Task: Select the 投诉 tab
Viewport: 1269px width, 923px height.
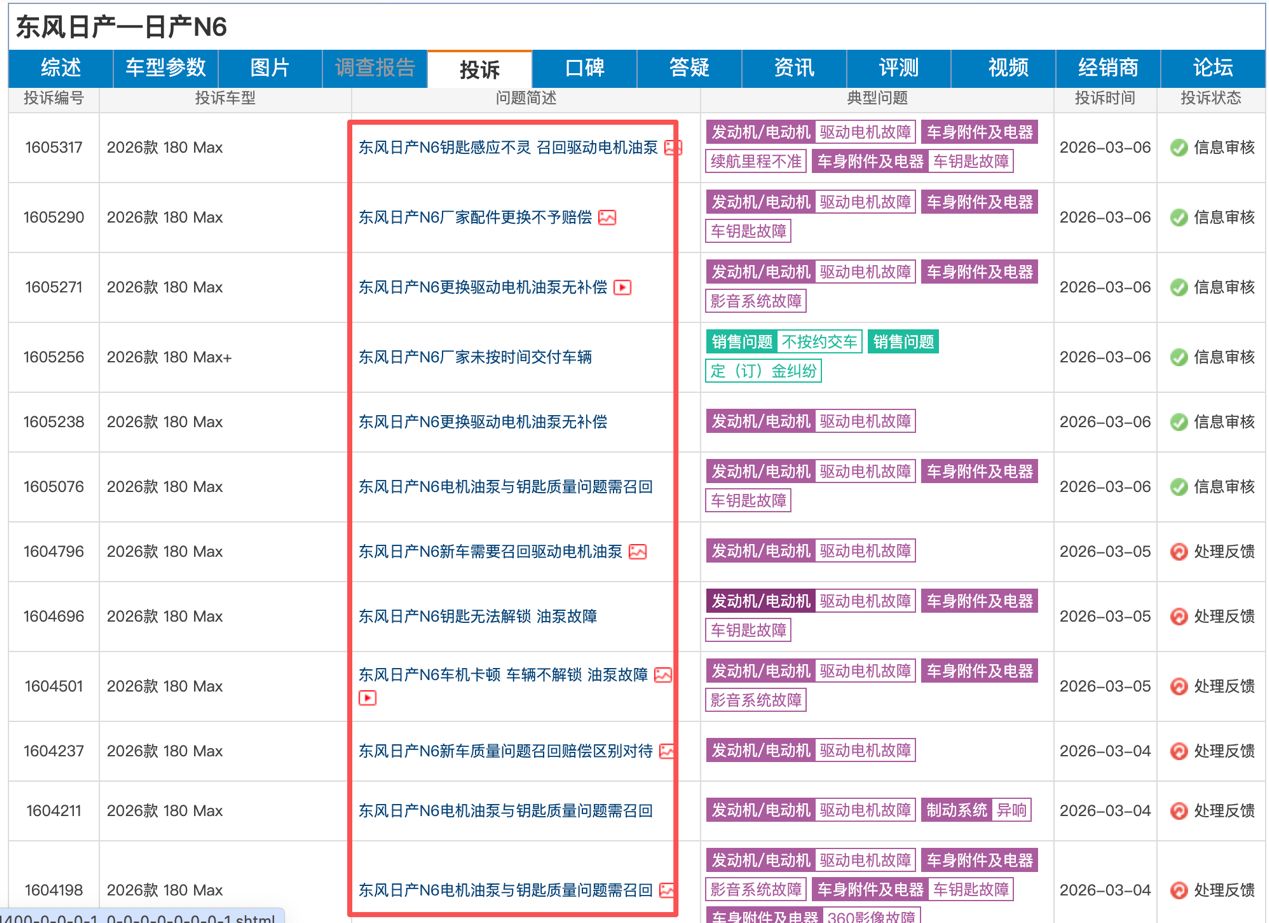Action: [x=480, y=69]
